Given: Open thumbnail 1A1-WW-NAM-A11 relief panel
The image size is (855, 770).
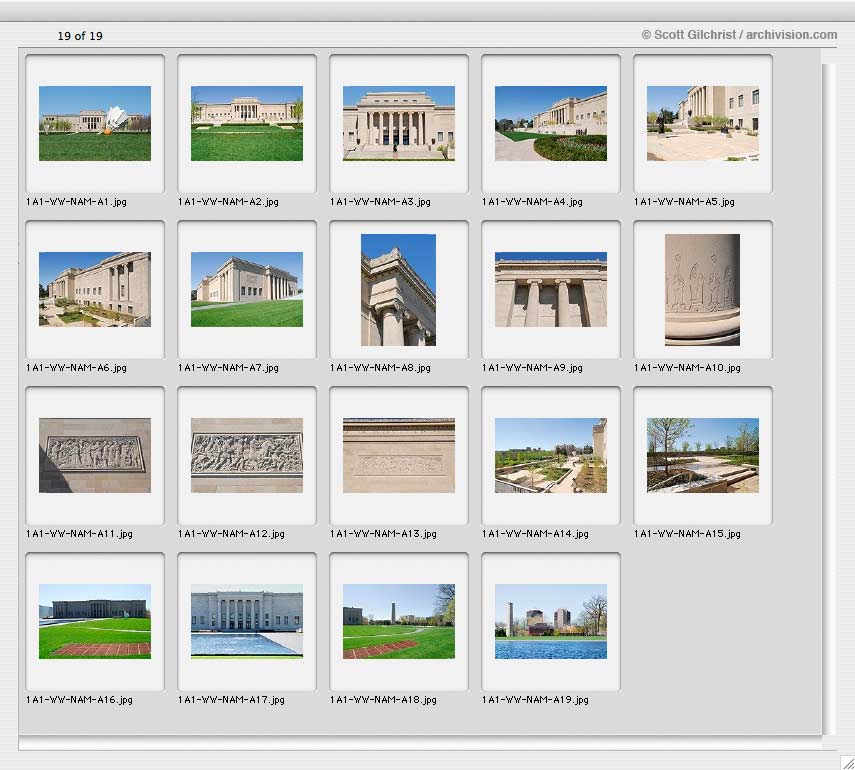Looking at the screenshot, I should click(x=95, y=455).
